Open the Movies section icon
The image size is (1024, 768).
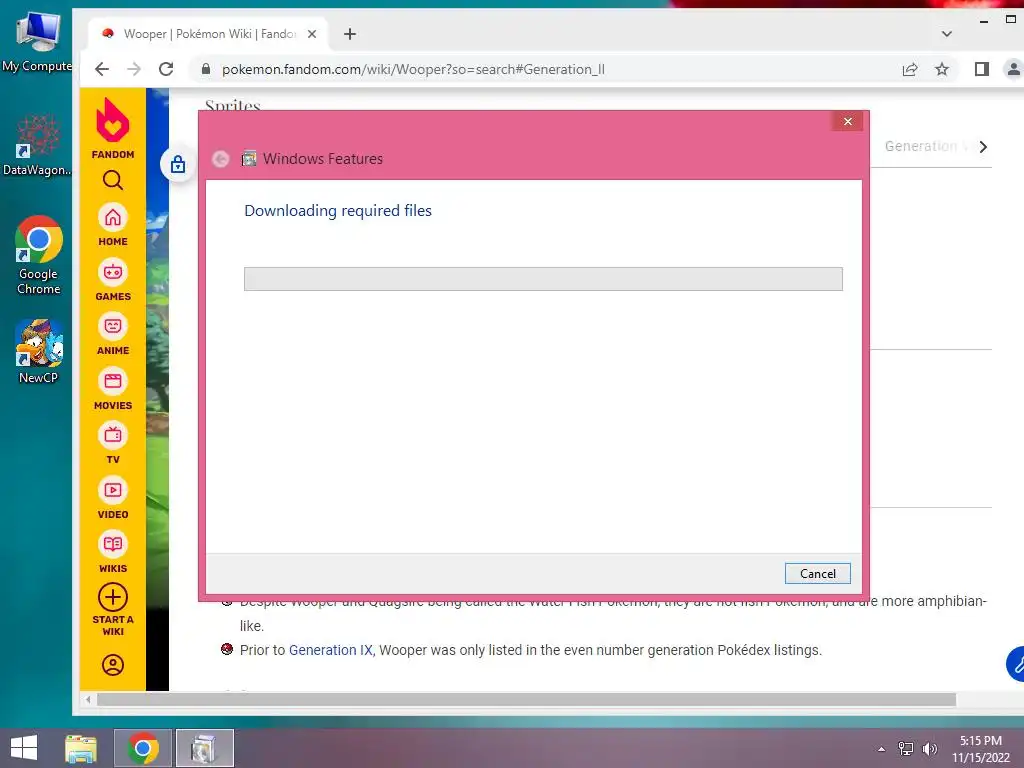pyautogui.click(x=112, y=381)
